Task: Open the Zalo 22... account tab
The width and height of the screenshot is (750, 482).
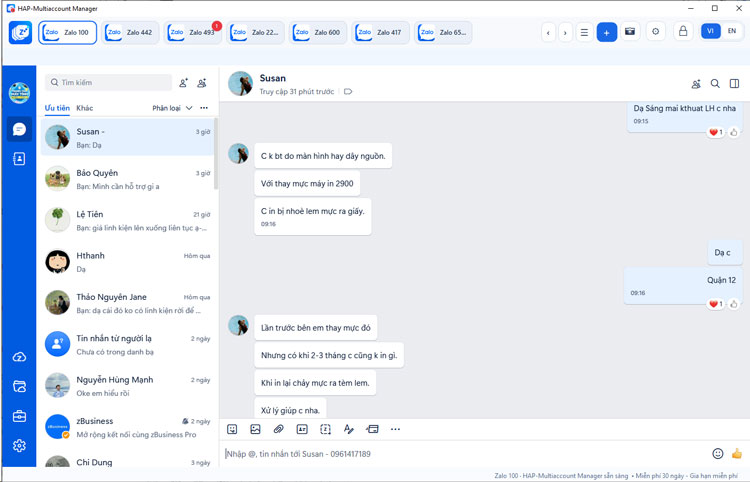Action: tap(255, 33)
